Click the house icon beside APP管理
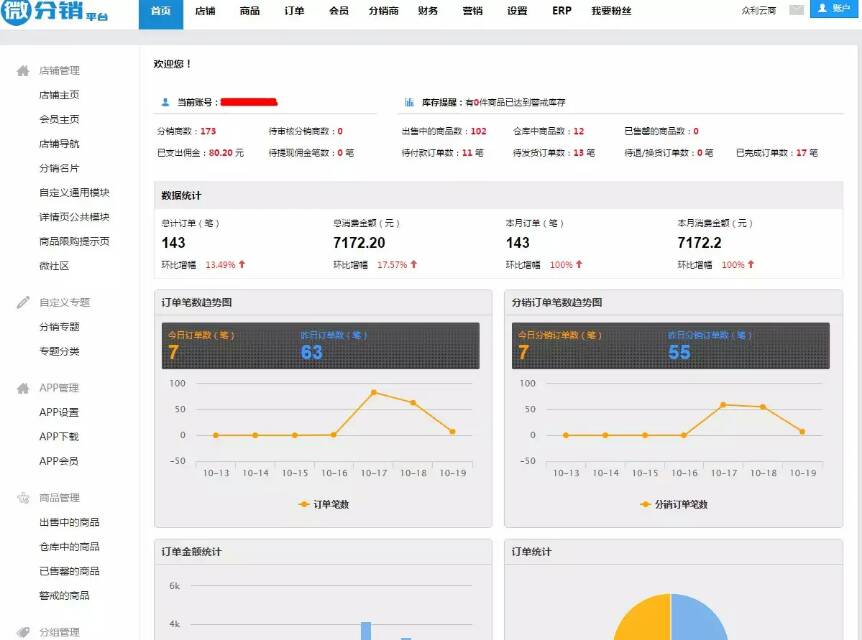The height and width of the screenshot is (640, 862). 23,388
